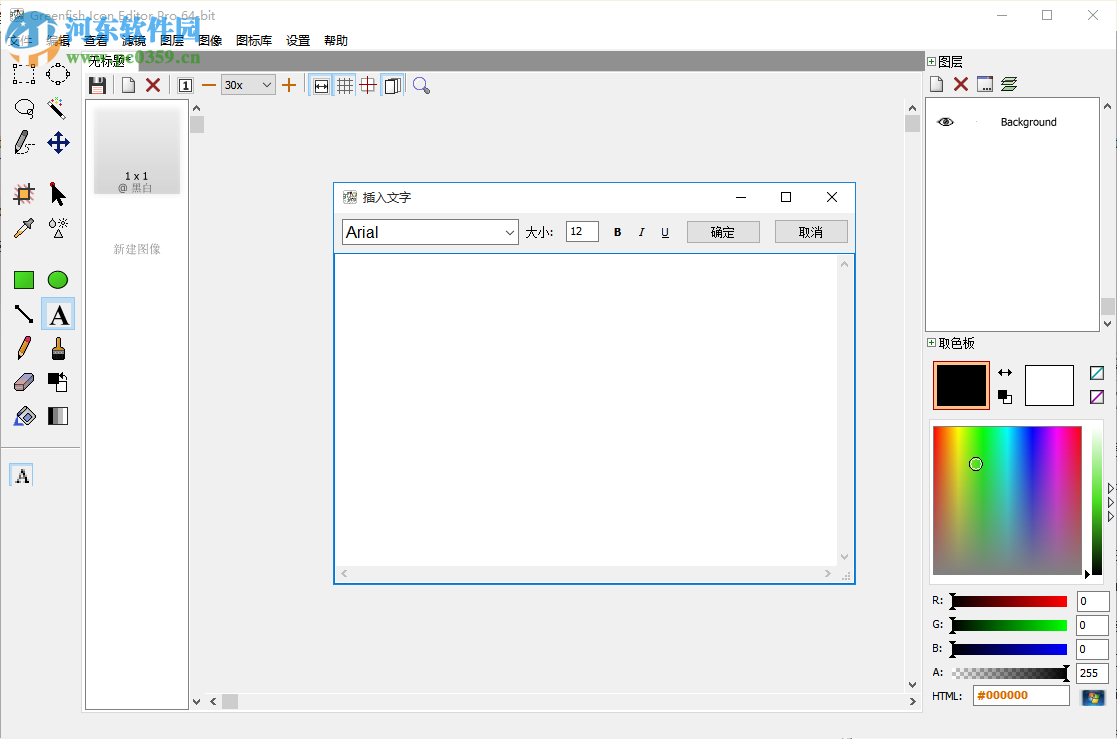
Task: Click the save icon in the toolbar
Action: pos(97,85)
